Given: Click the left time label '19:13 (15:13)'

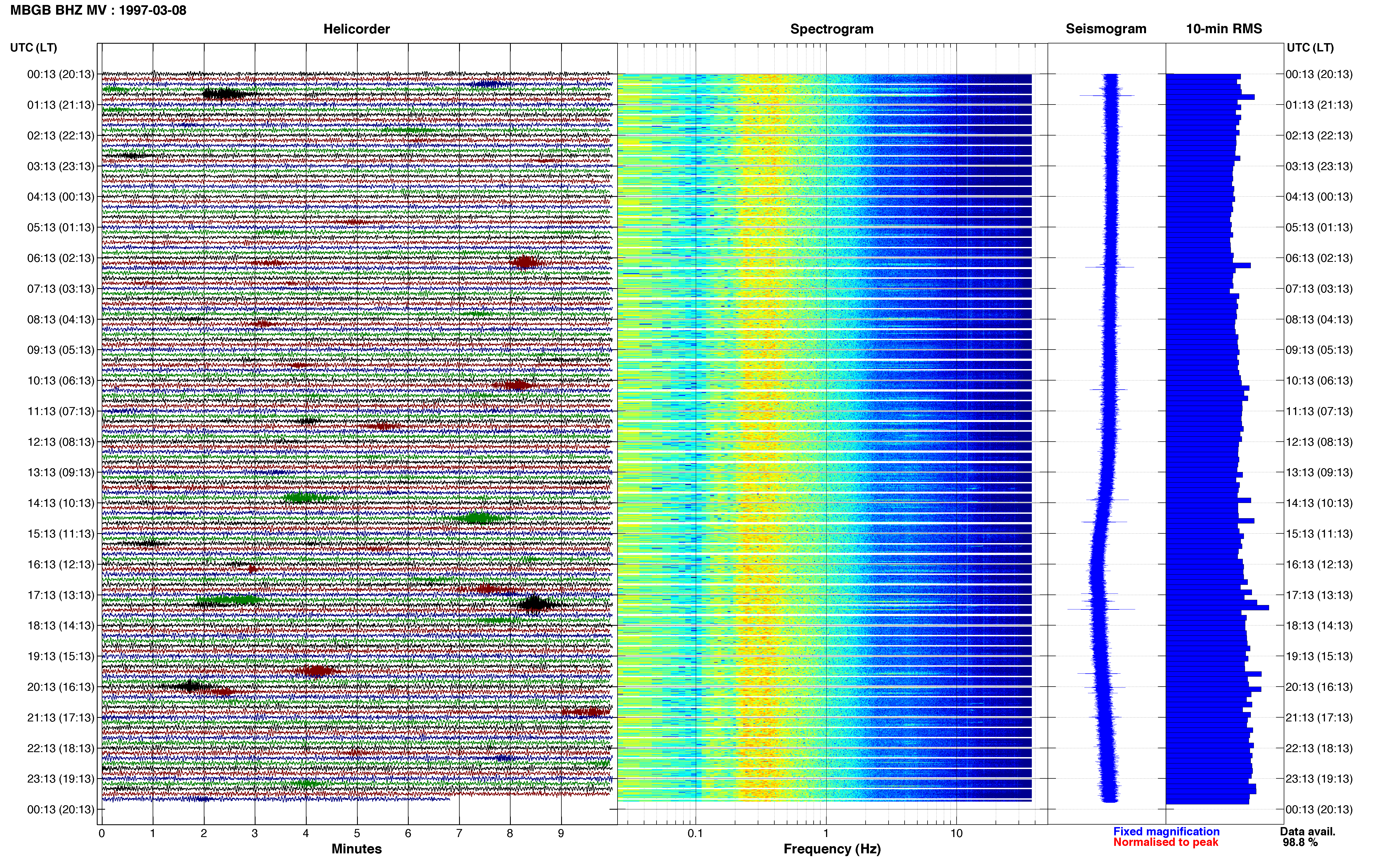Looking at the screenshot, I should pos(61,656).
